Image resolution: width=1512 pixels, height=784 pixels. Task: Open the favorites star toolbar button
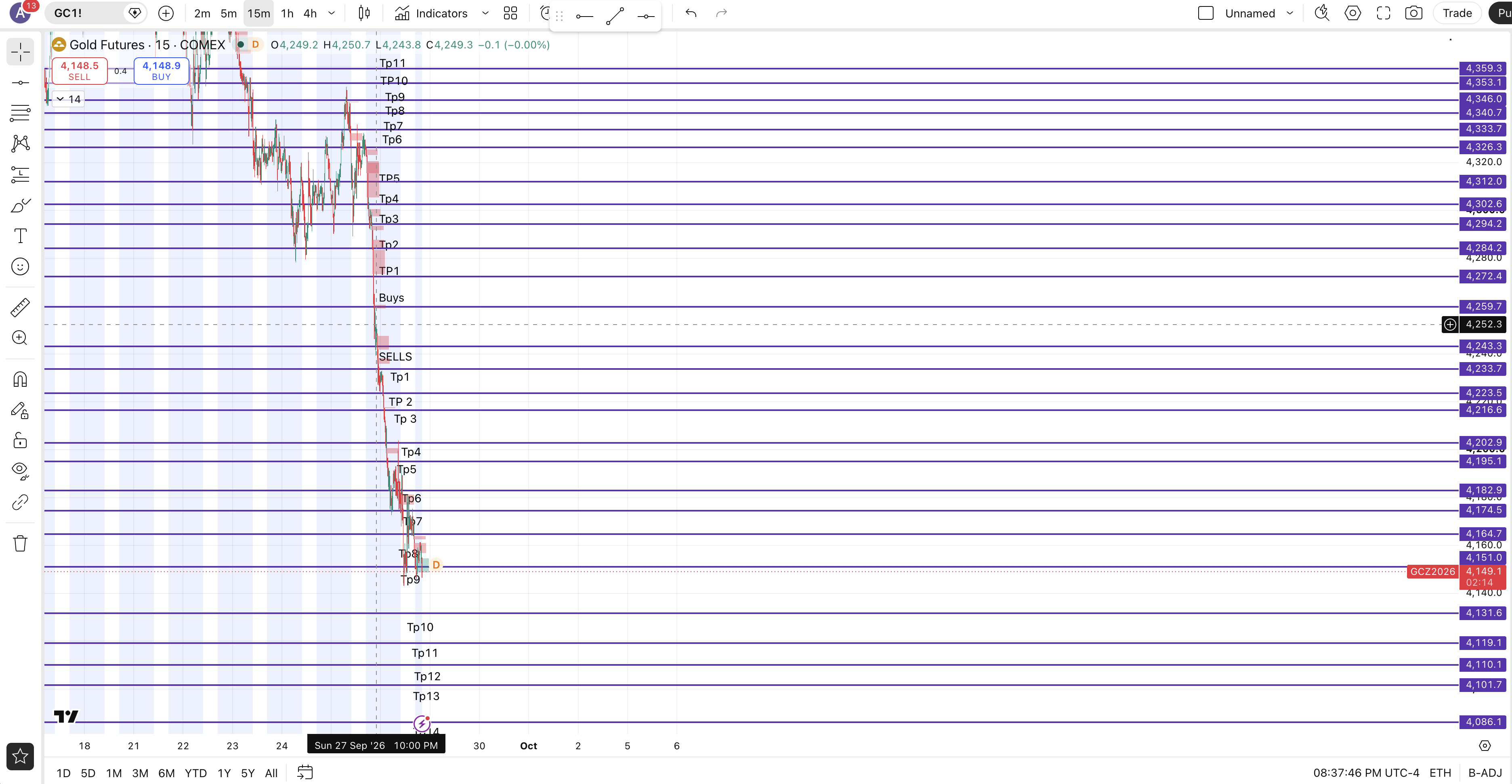pos(20,757)
